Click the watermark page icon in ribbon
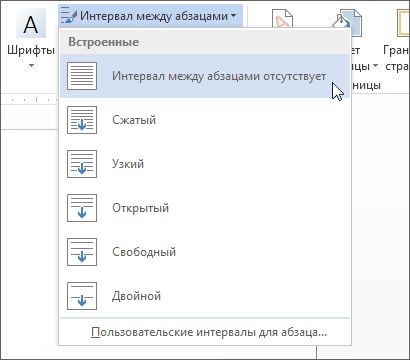The height and width of the screenshot is (360, 410). point(283,18)
